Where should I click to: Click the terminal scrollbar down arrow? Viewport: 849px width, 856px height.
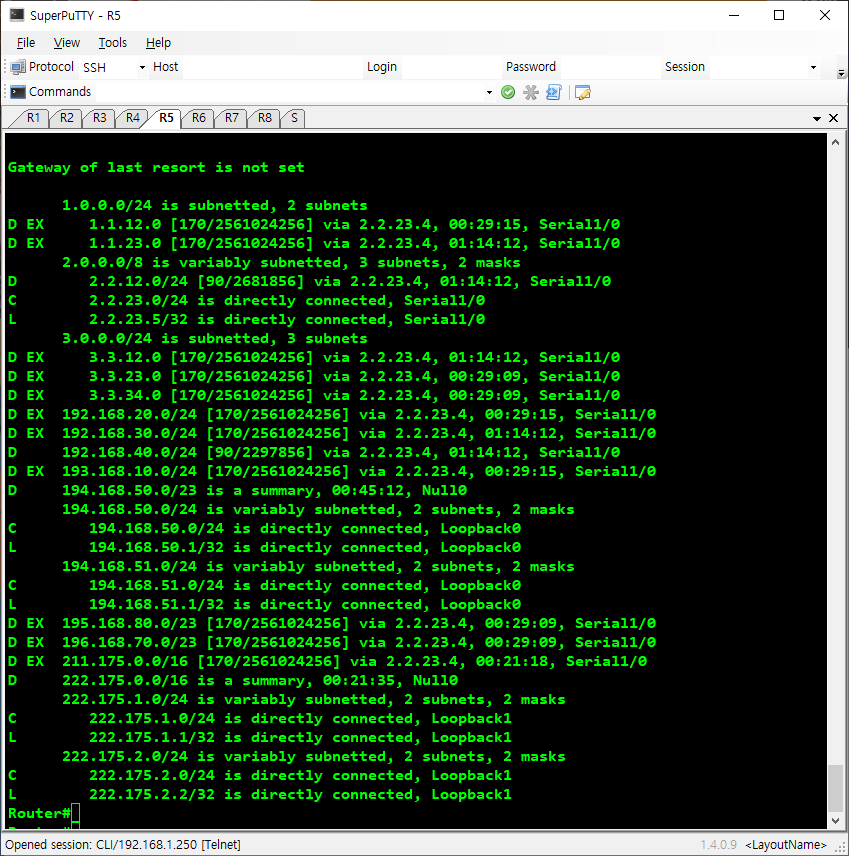pyautogui.click(x=835, y=821)
